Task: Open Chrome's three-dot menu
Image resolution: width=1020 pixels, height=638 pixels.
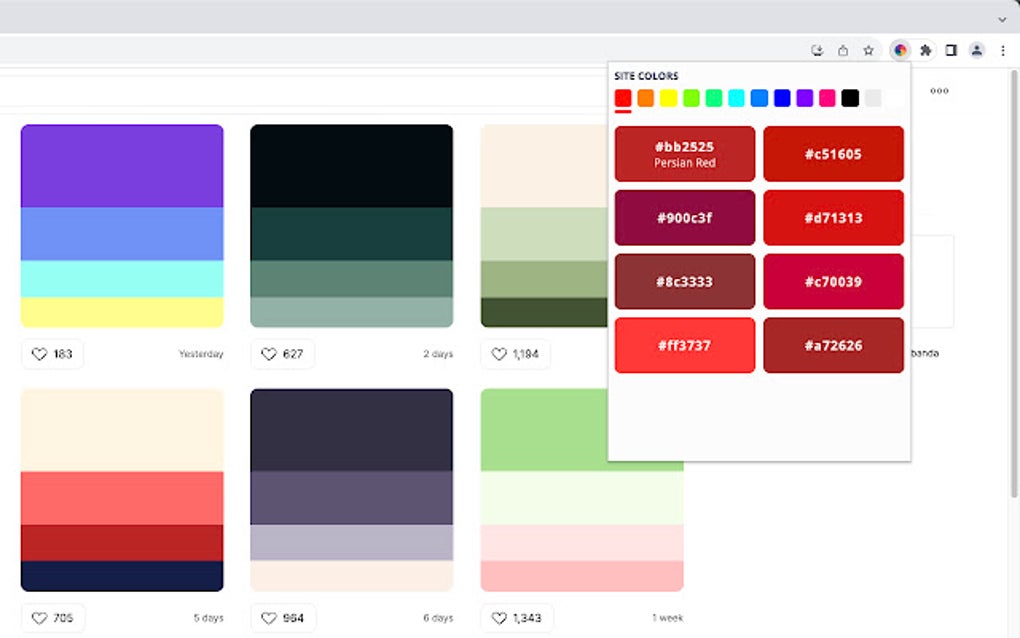Action: tap(1003, 49)
